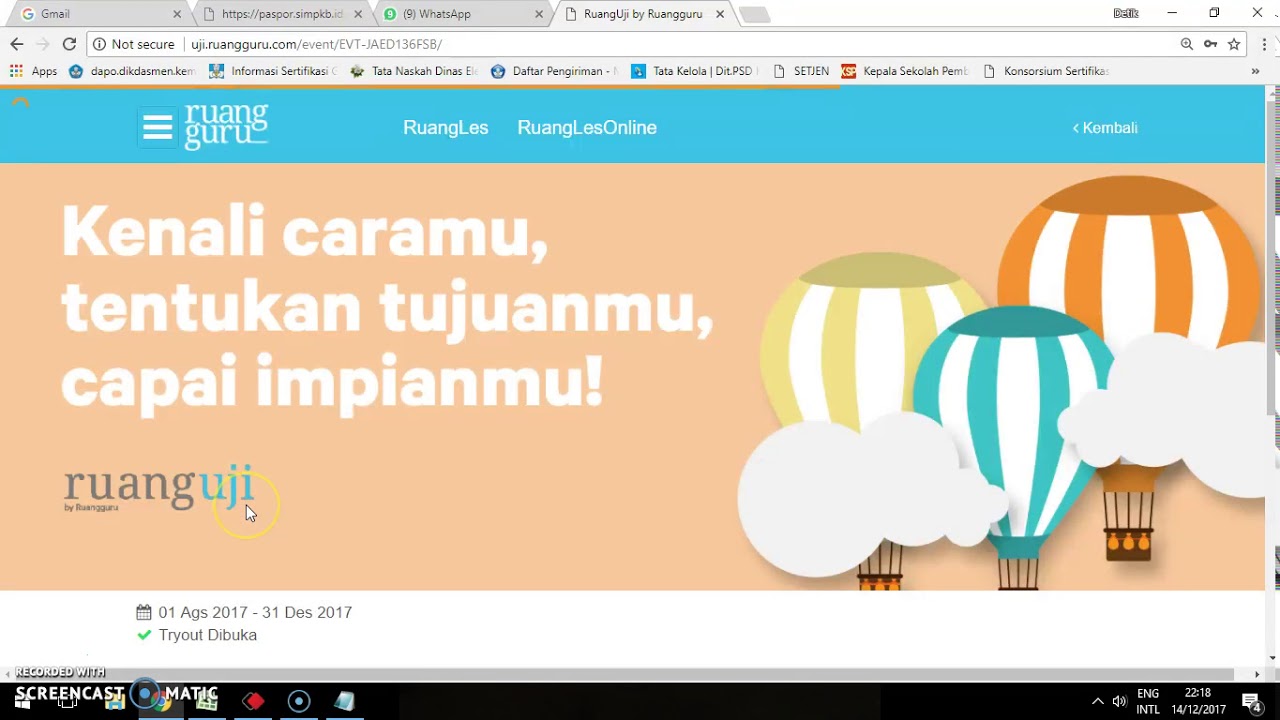Open the dapo.dikdasmen bookmark
This screenshot has width=1280, height=720.
tap(132, 71)
